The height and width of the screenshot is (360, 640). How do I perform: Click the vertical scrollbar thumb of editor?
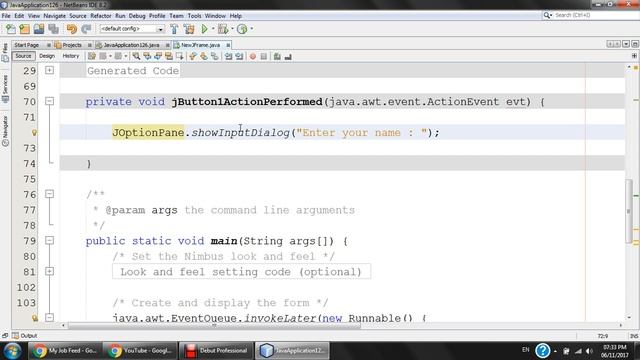click(x=629, y=211)
